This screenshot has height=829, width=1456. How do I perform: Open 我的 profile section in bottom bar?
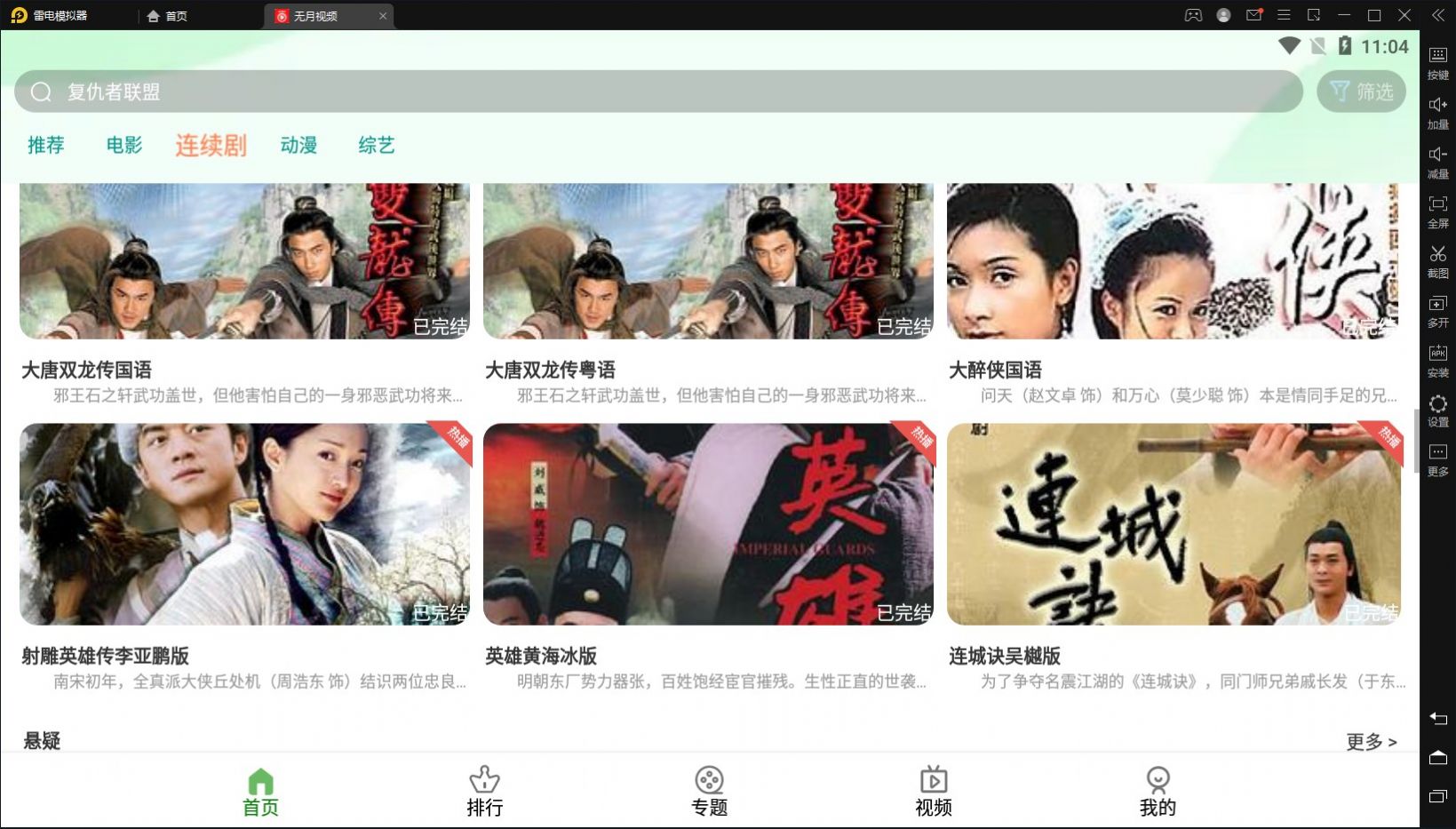click(1158, 789)
